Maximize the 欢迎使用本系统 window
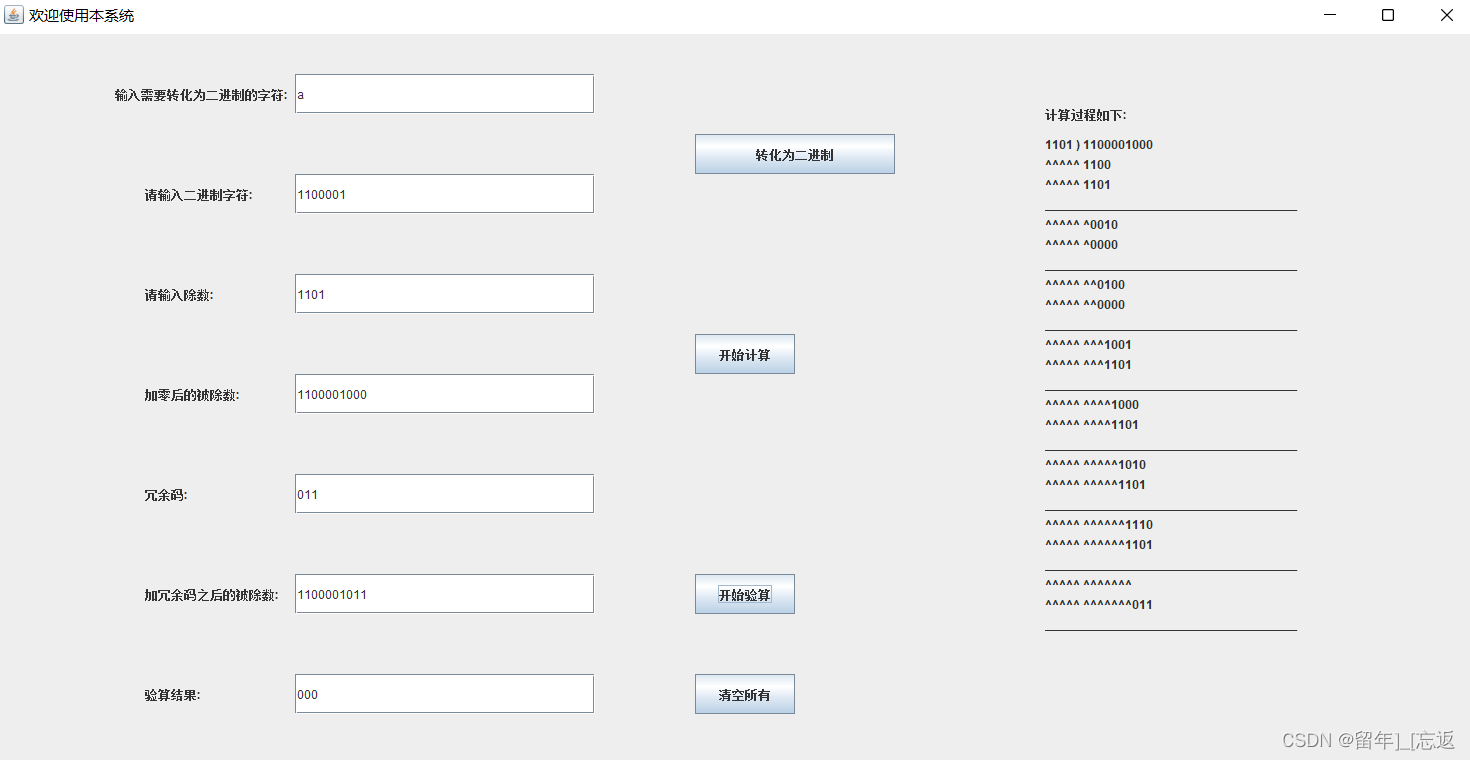This screenshot has height=760, width=1470. point(1388,15)
